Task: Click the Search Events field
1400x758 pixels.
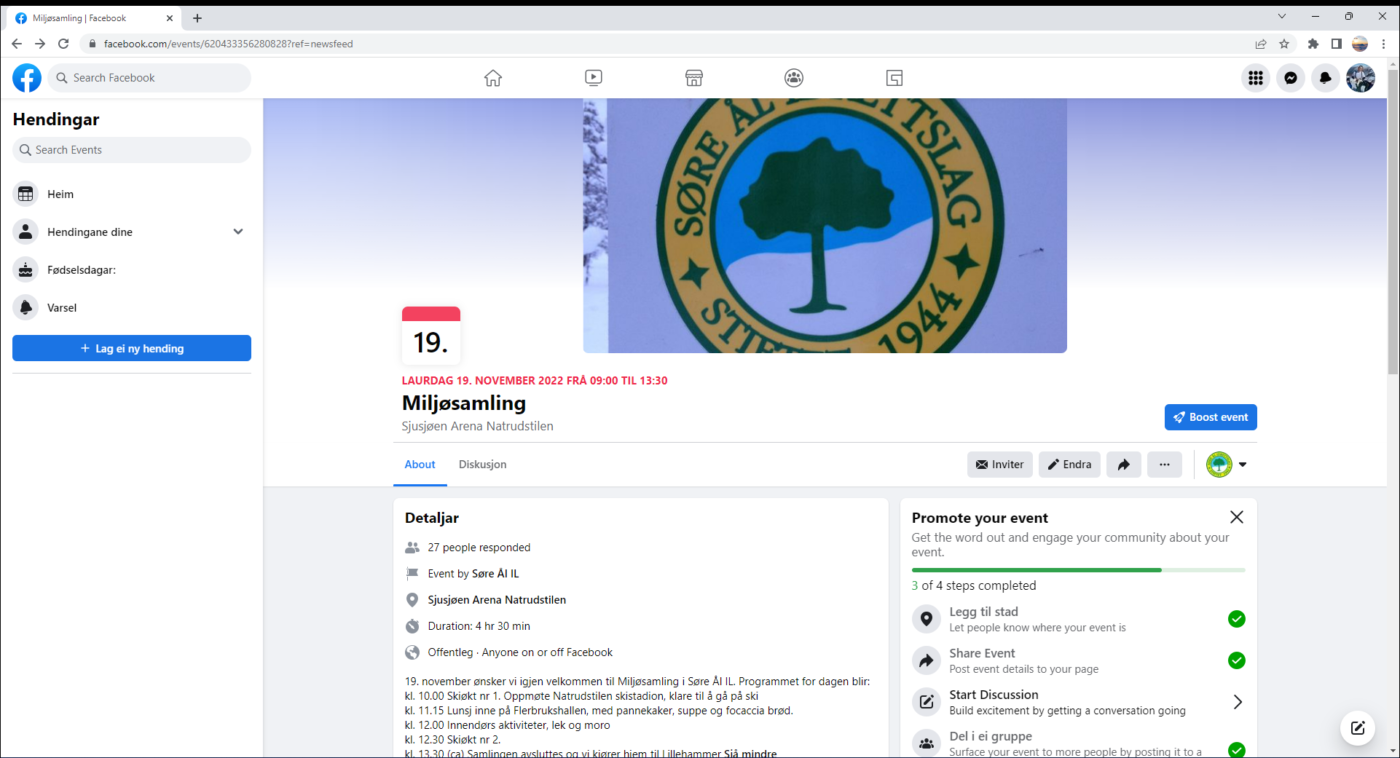Action: [132, 150]
